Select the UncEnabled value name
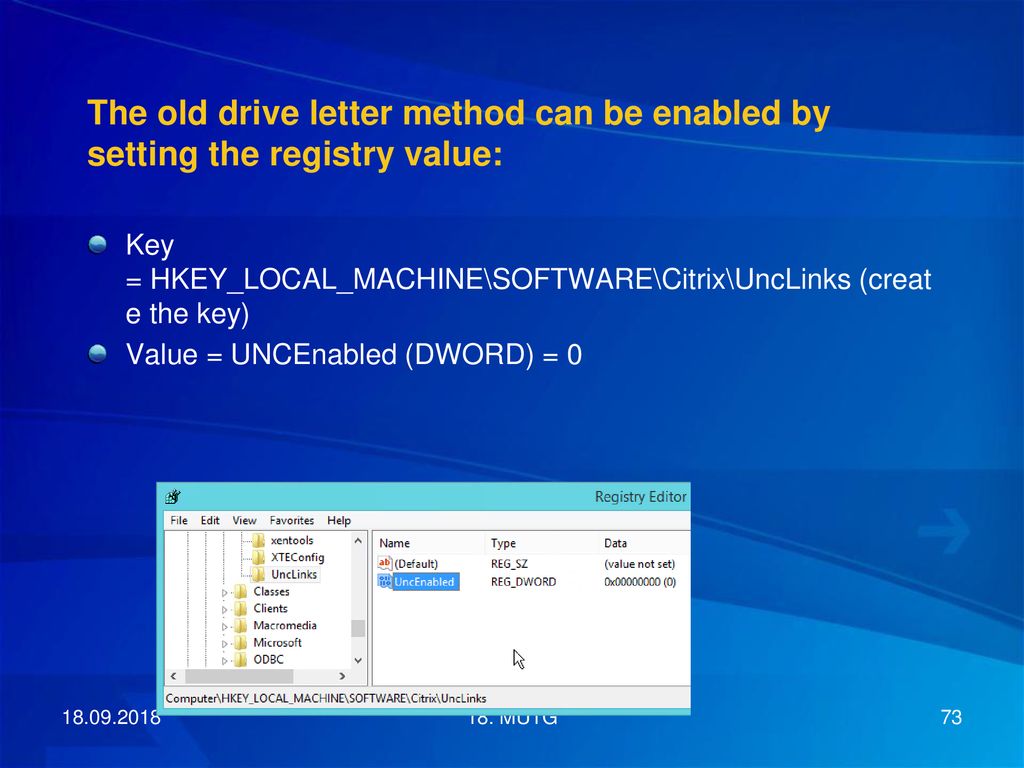1024x768 pixels. 424,581
